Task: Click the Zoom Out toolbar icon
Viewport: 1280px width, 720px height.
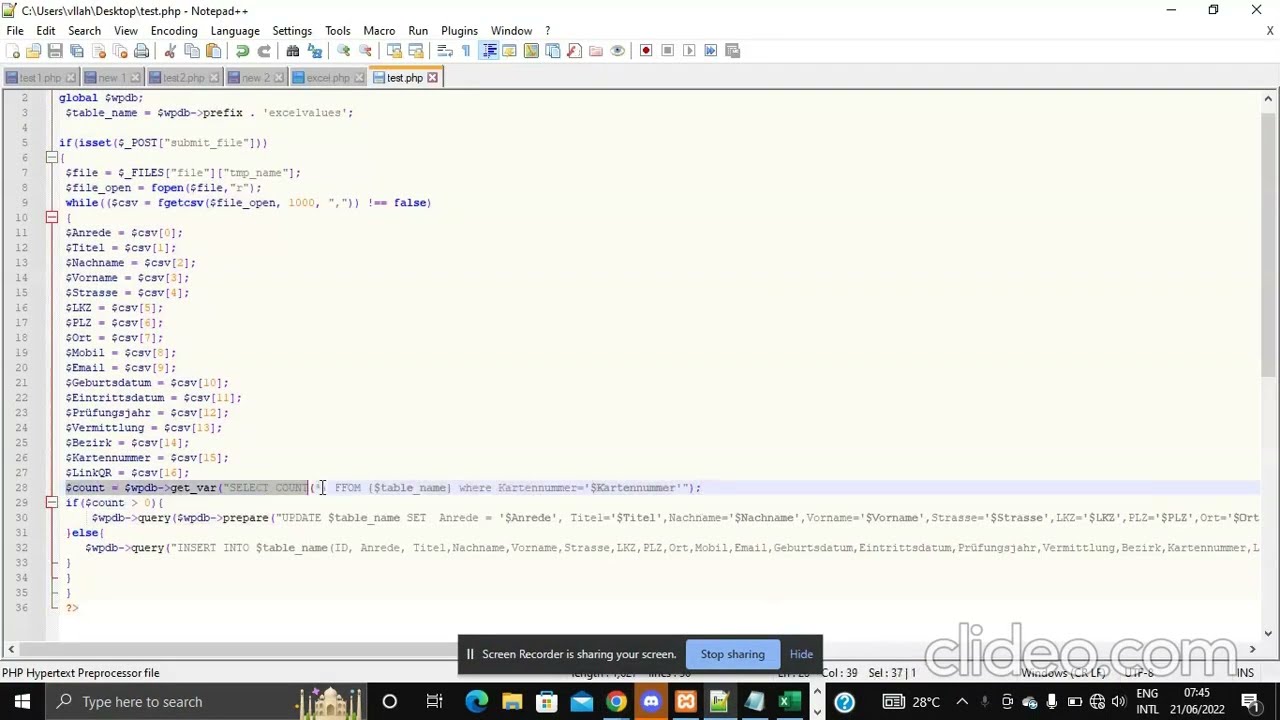Action: click(365, 51)
